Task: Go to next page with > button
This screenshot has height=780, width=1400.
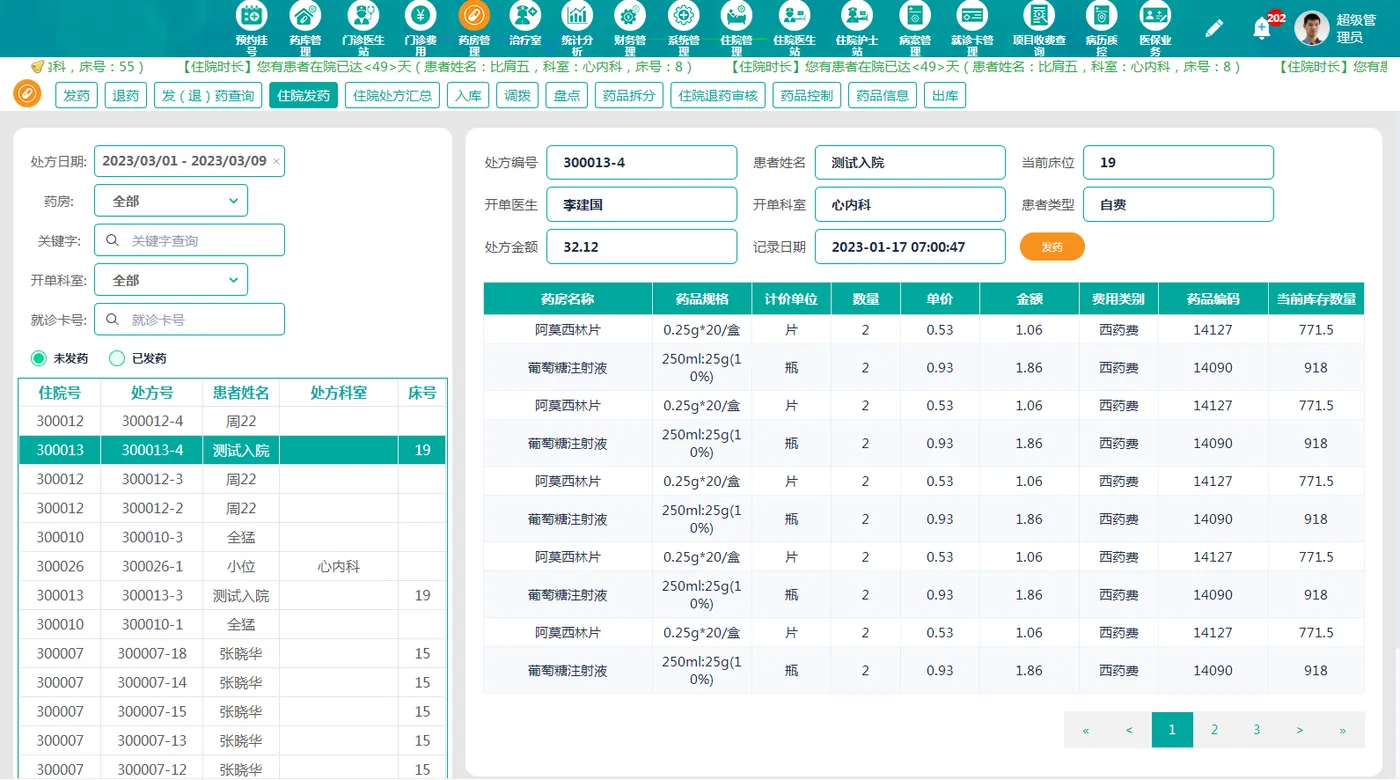Action: tap(1300, 730)
